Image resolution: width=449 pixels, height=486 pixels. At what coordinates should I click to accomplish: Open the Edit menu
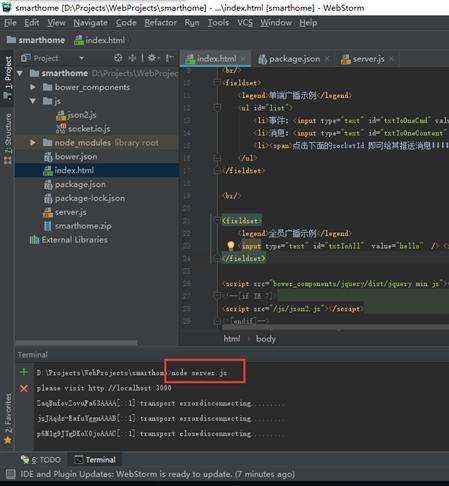point(32,23)
